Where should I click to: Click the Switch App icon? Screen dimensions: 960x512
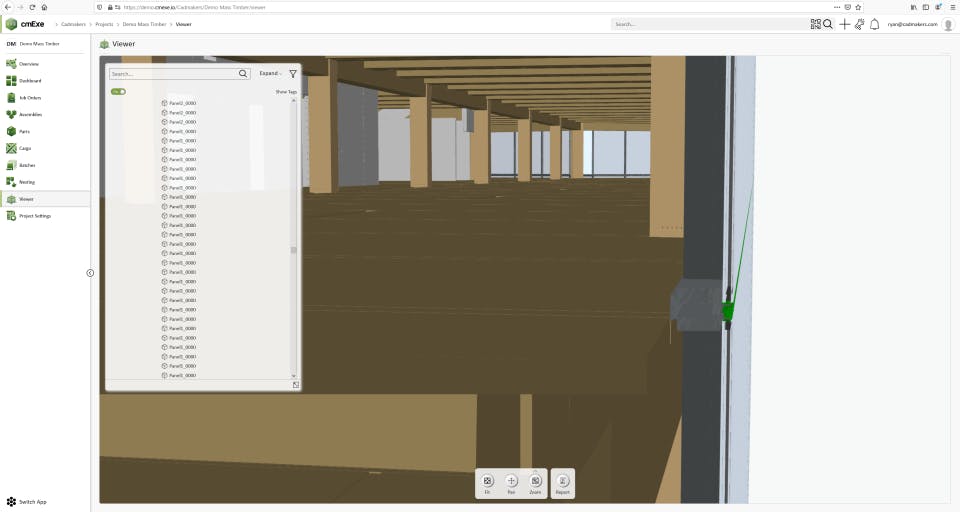[x=11, y=502]
